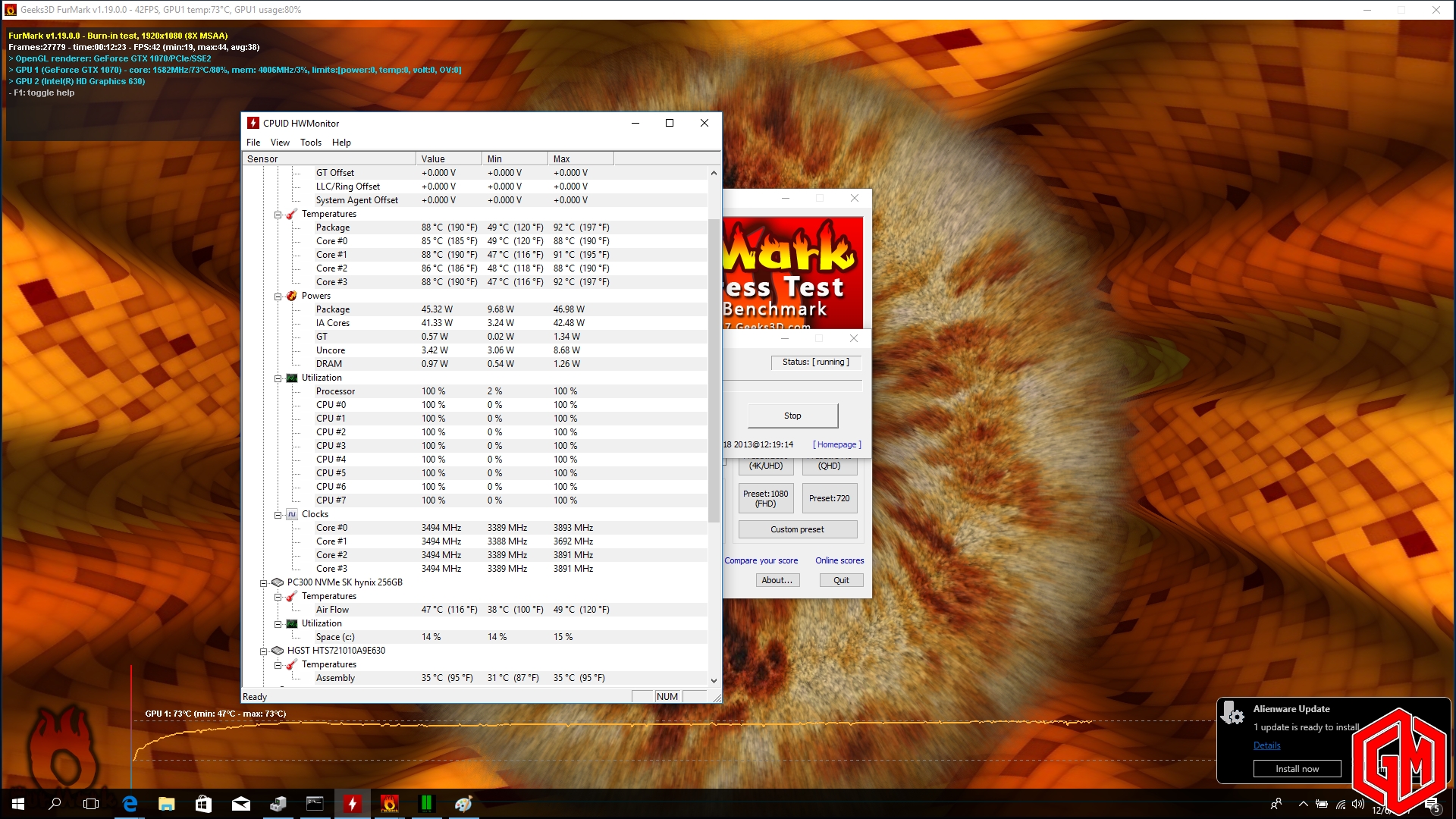This screenshot has width=1456, height=819.
Task: Open the Tools menu in HWMonitor
Action: coord(311,143)
